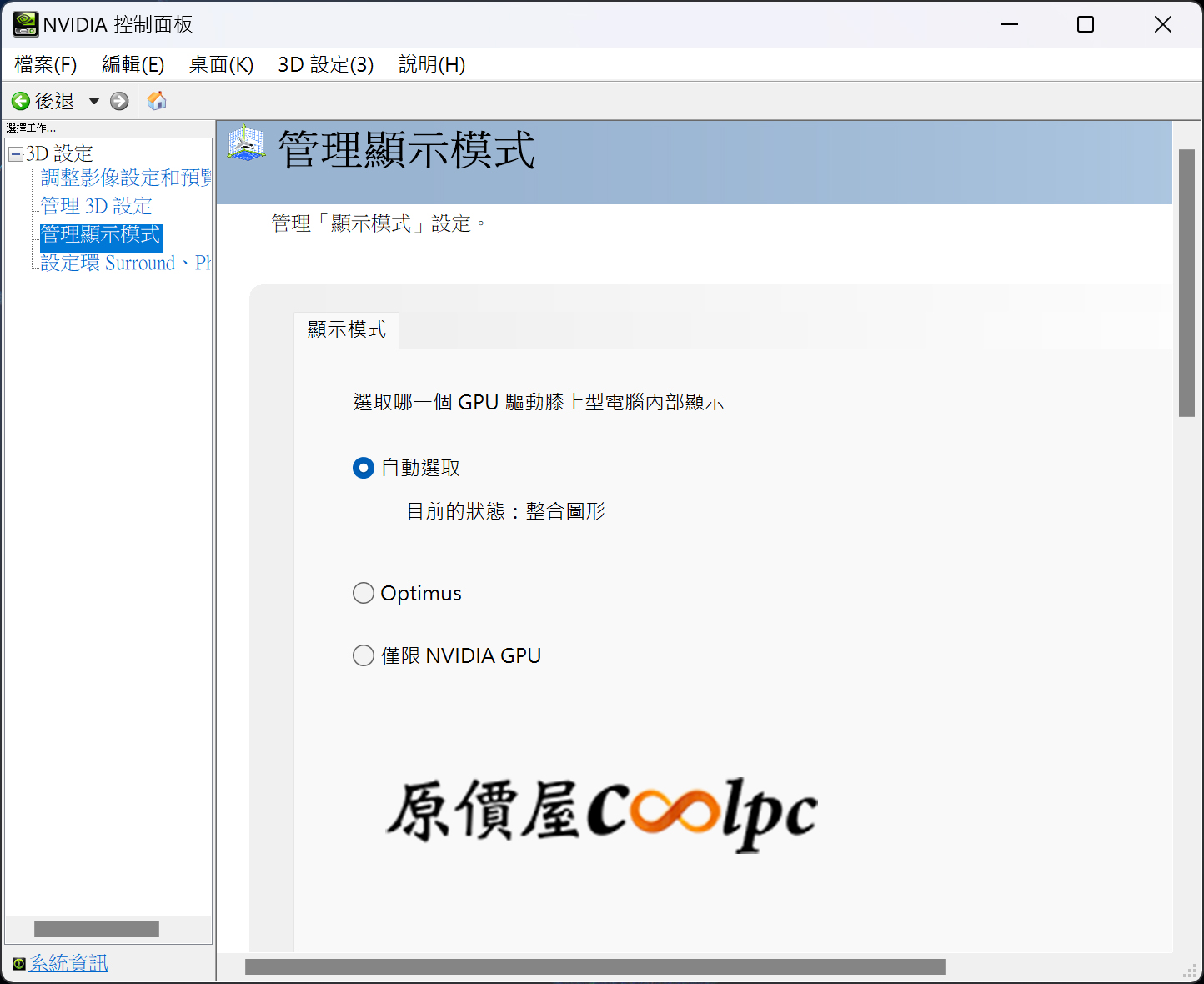1204x984 pixels.
Task: Click the 選取哪一個 GPU 驅動膝上型電腦內部顯示 label
Action: point(539,402)
